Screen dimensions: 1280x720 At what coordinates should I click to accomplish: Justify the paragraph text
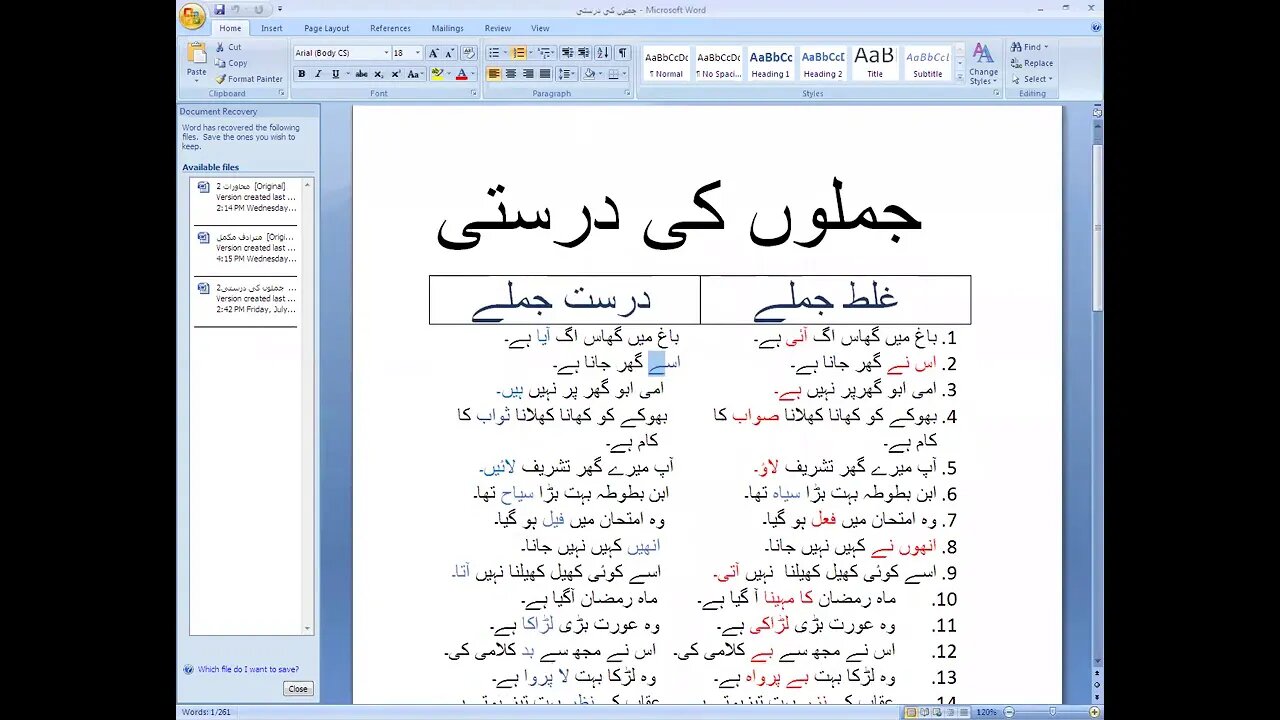pyautogui.click(x=545, y=74)
